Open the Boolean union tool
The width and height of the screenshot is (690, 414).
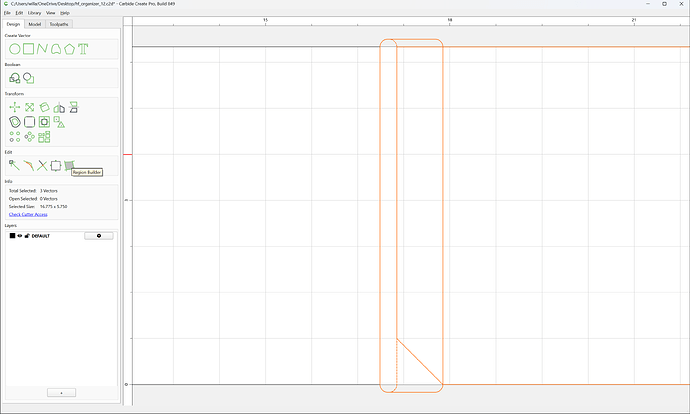[15, 78]
